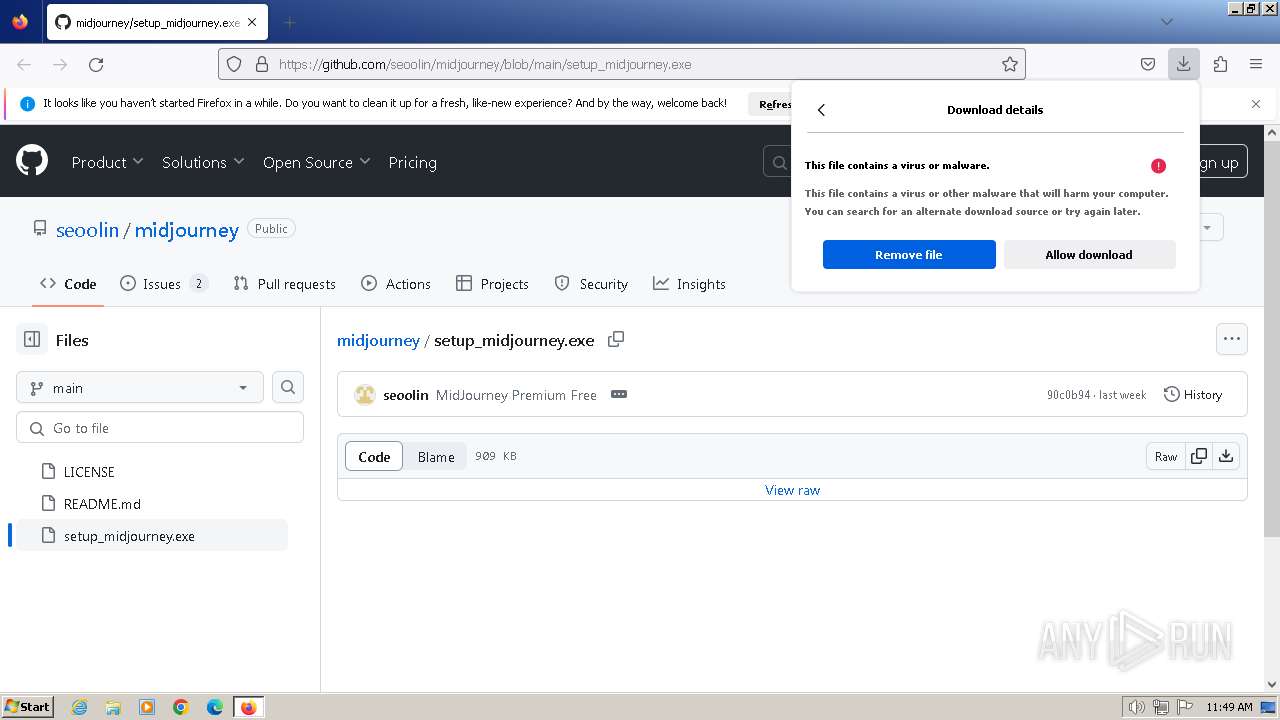Select the Code view toggle

point(374,456)
